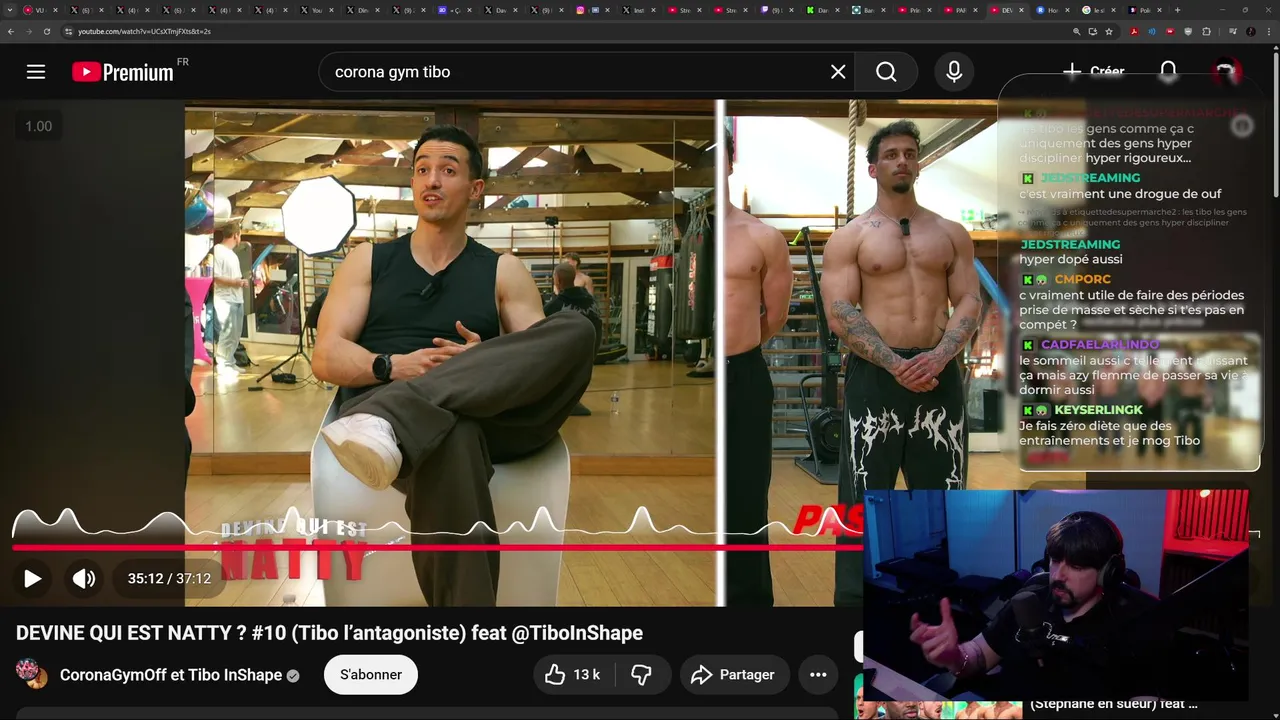Click the 35:12 / 37:12 time display

click(169, 578)
